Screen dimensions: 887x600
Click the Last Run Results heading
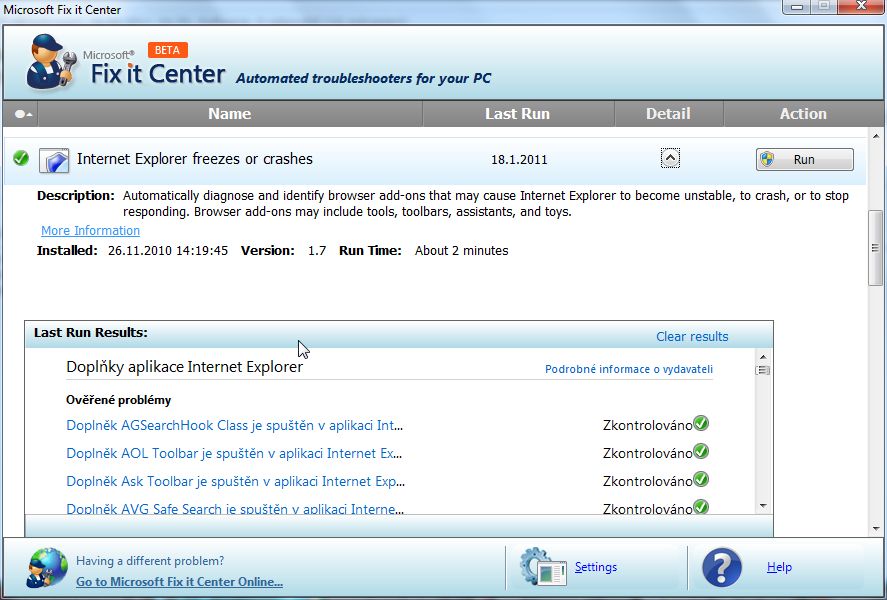tap(91, 333)
